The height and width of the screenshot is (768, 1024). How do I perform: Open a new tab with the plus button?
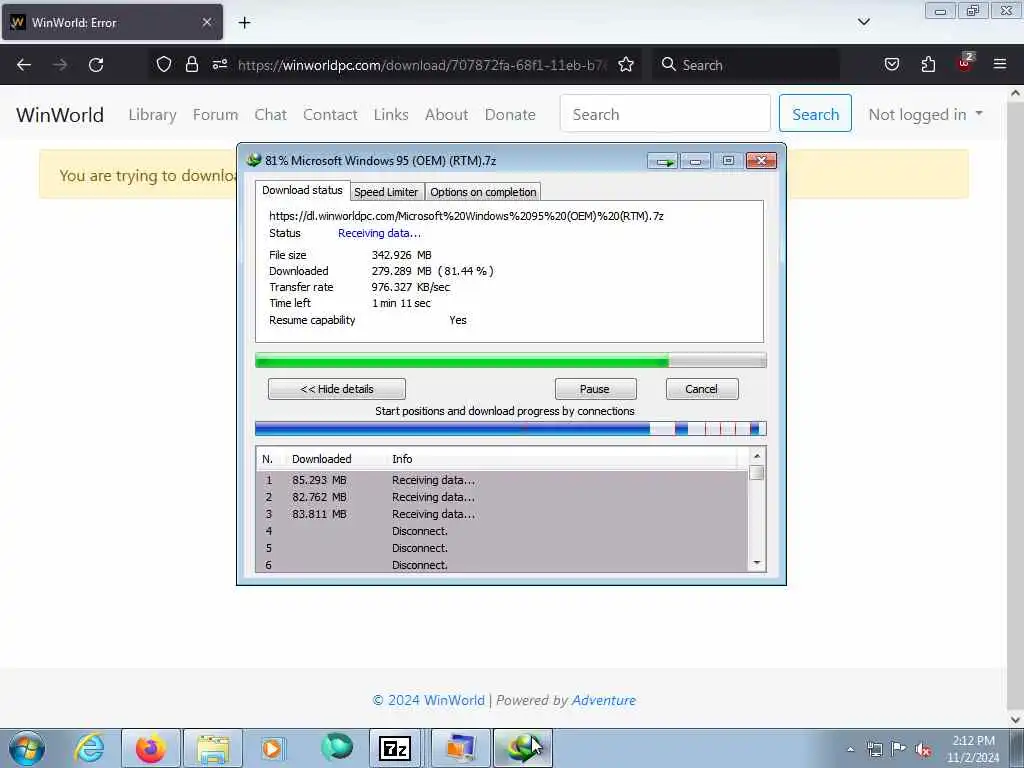point(244,23)
